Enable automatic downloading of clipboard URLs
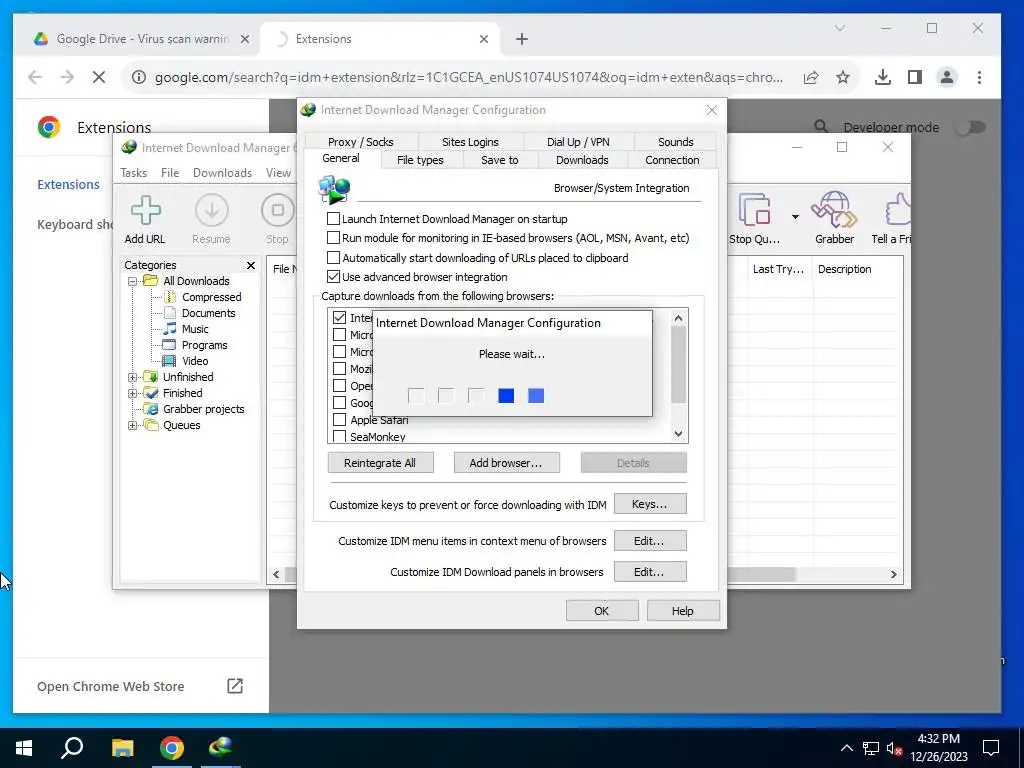The width and height of the screenshot is (1024, 768). tap(333, 257)
